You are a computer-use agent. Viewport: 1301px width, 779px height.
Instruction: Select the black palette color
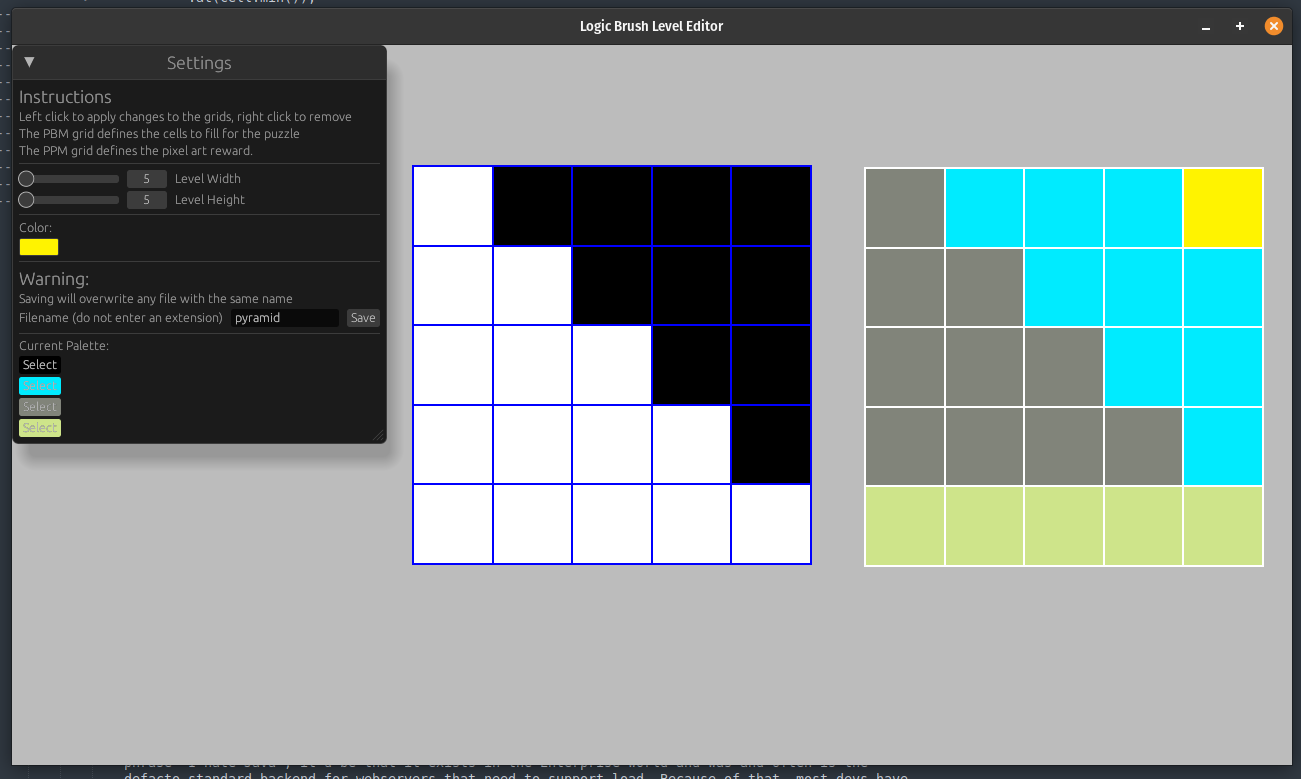40,365
